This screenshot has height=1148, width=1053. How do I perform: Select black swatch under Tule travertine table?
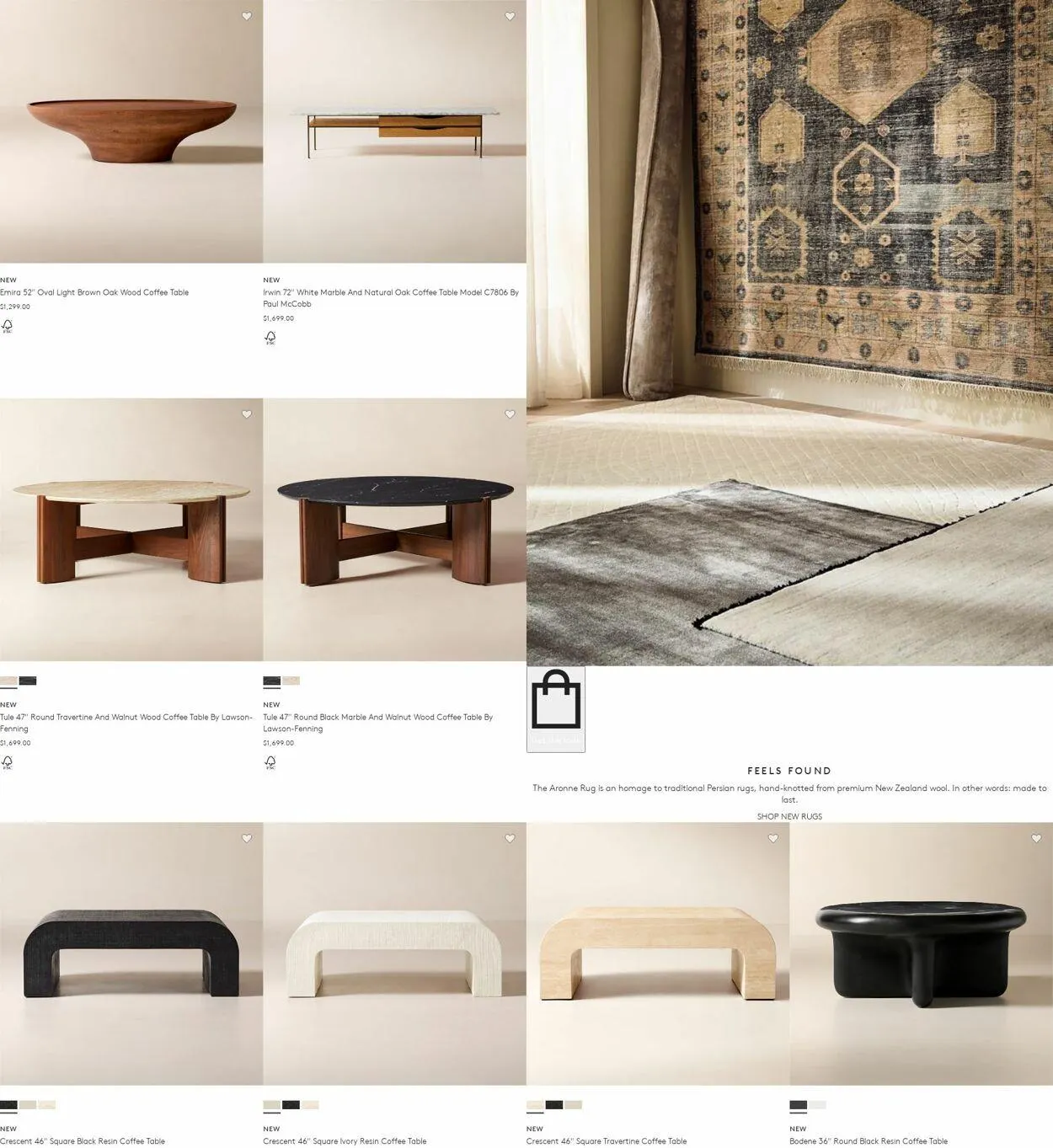click(28, 681)
